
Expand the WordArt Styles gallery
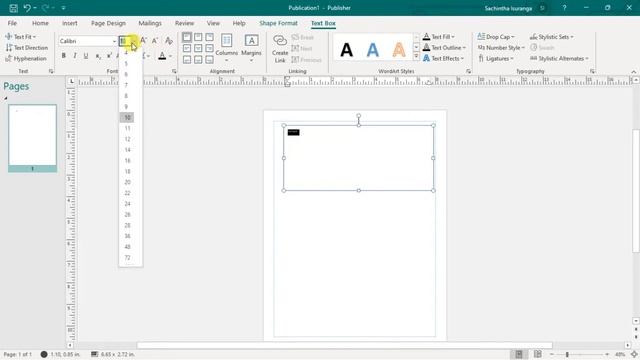point(416,57)
